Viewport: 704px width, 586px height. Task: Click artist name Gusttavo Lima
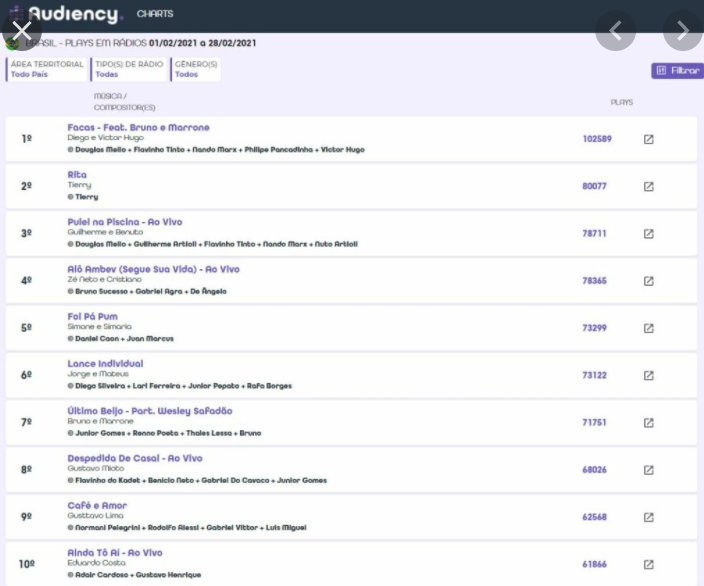pos(95,516)
